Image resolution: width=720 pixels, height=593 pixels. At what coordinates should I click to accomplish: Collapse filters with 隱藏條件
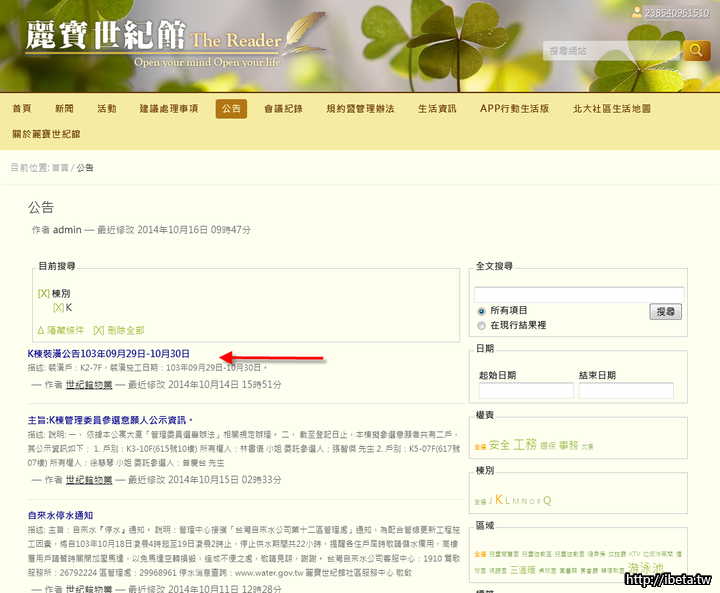point(60,330)
